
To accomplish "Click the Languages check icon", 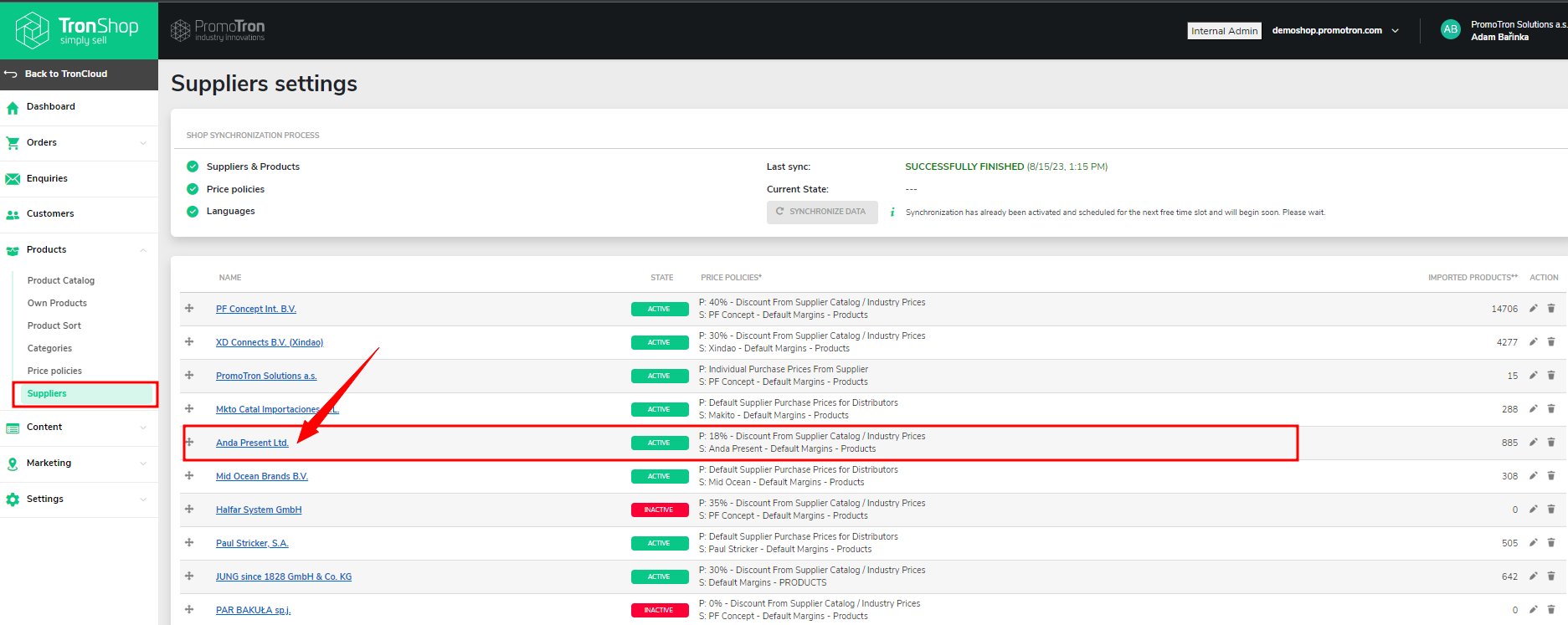I will pos(193,211).
